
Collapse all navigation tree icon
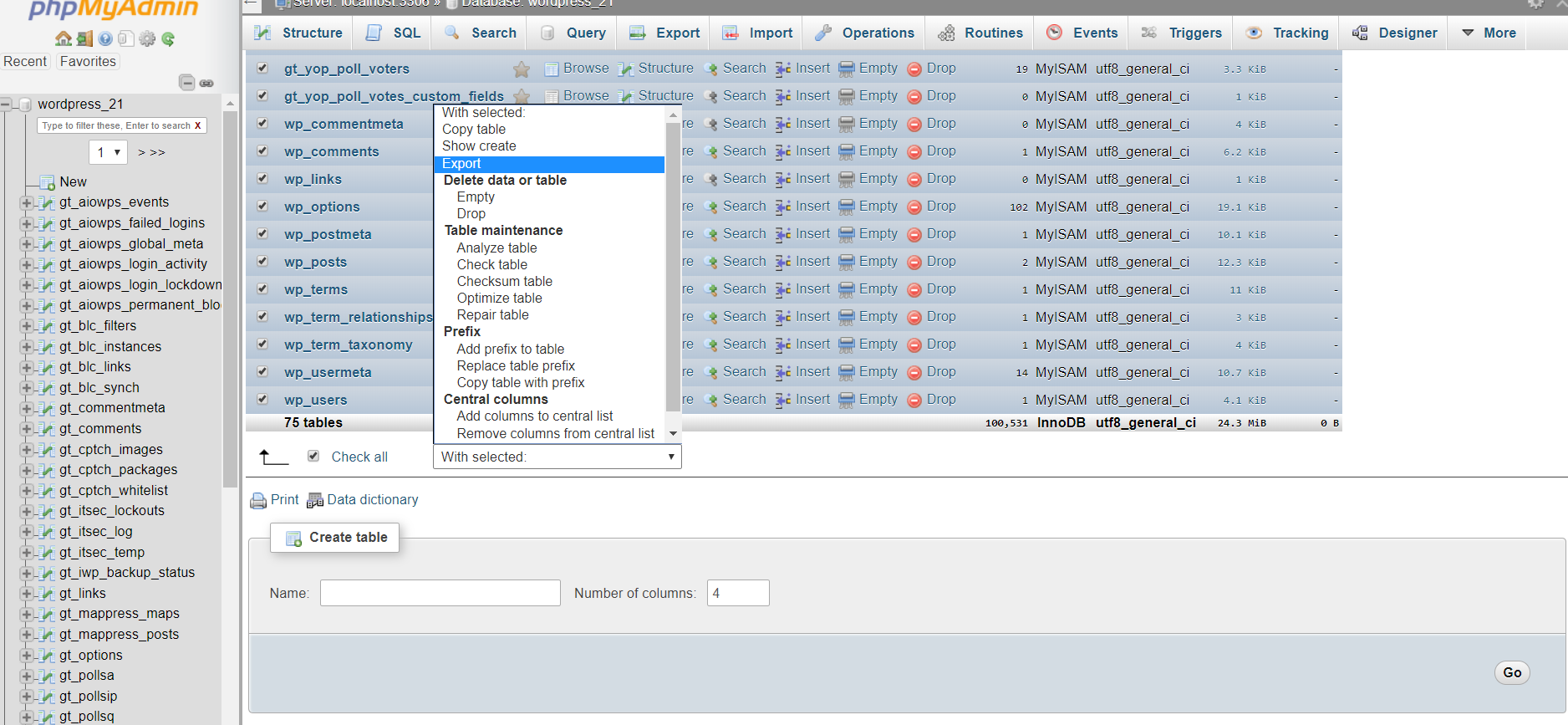pyautogui.click(x=187, y=82)
